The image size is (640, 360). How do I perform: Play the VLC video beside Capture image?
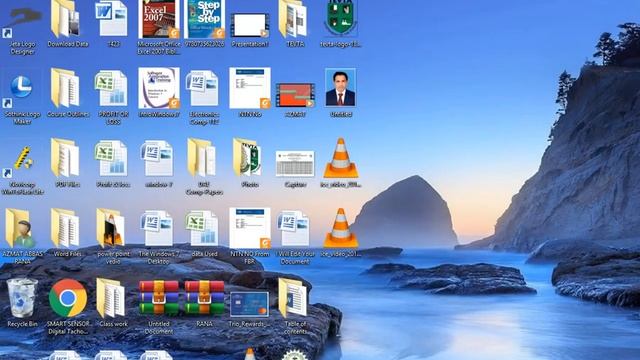pyautogui.click(x=341, y=163)
